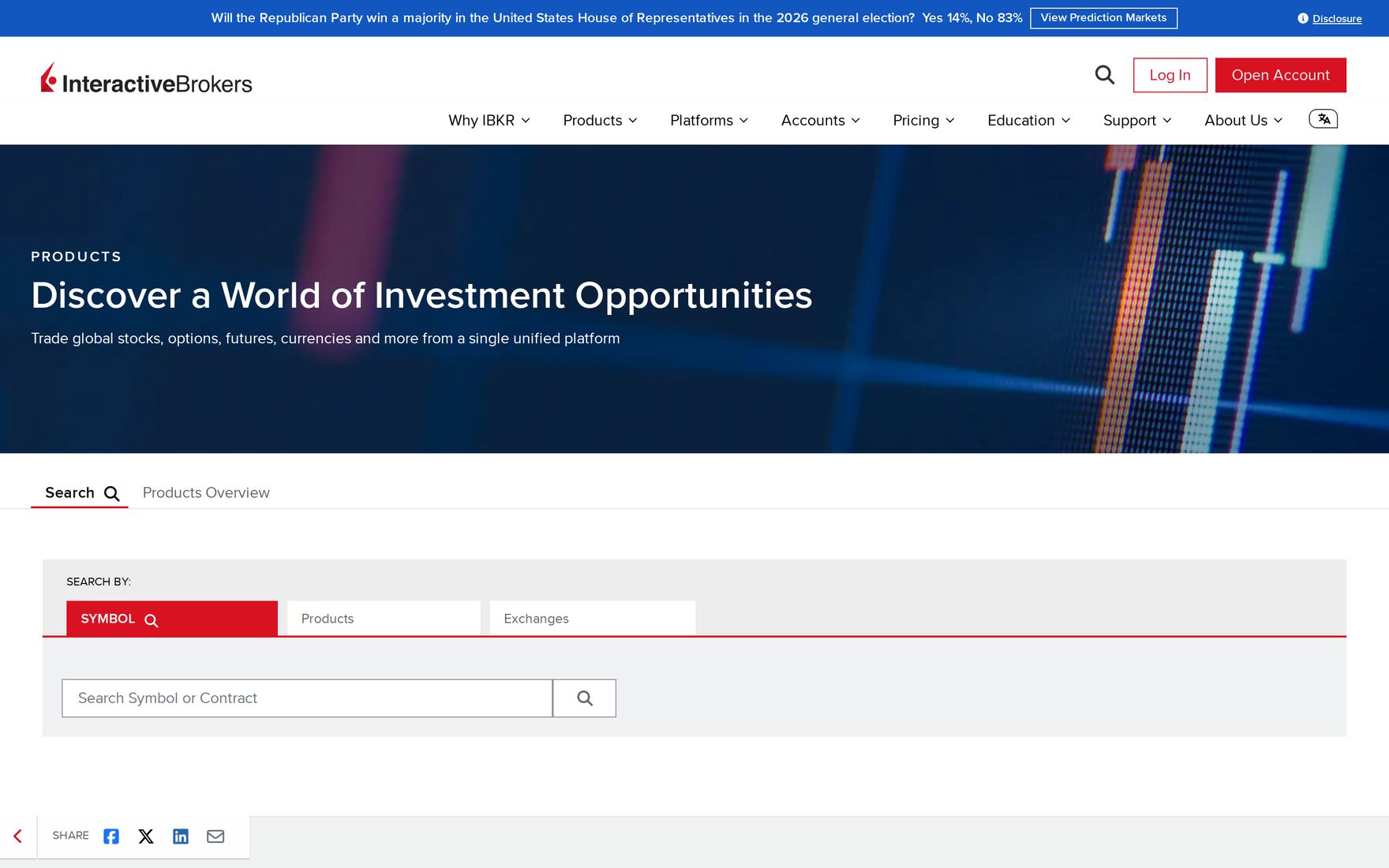Expand the About Us menu
The image size is (1389, 868).
pos(1243,120)
